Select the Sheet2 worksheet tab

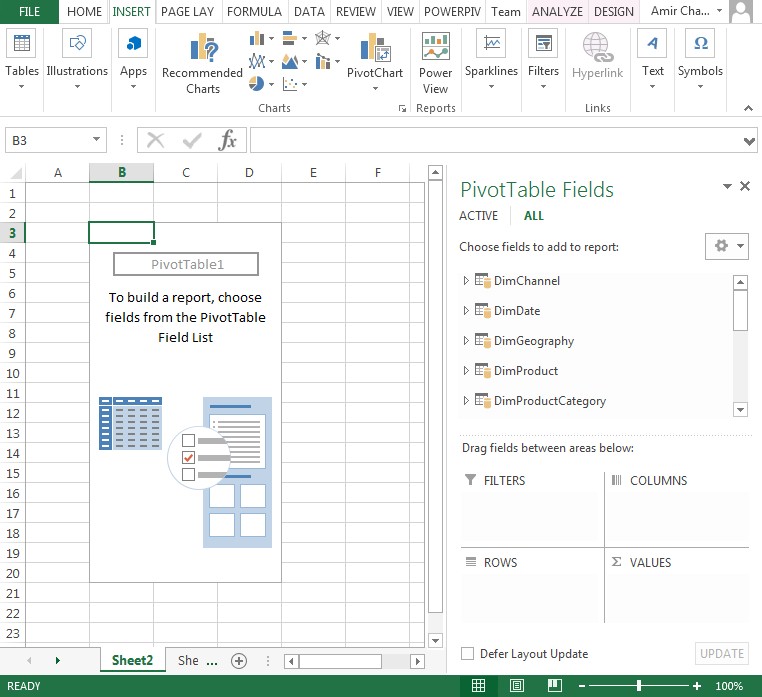click(132, 661)
